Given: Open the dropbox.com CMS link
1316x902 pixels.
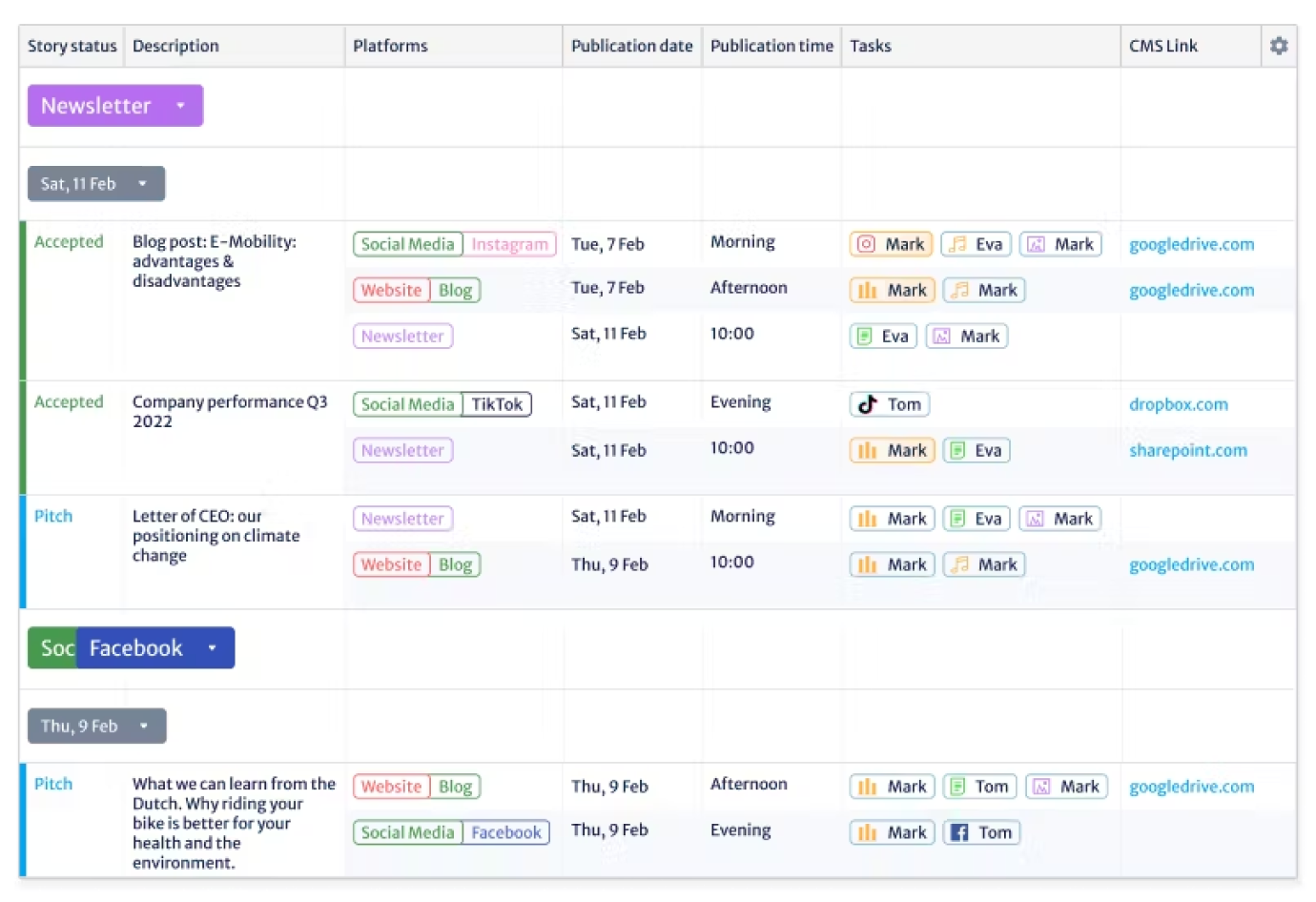Looking at the screenshot, I should click(x=1179, y=404).
